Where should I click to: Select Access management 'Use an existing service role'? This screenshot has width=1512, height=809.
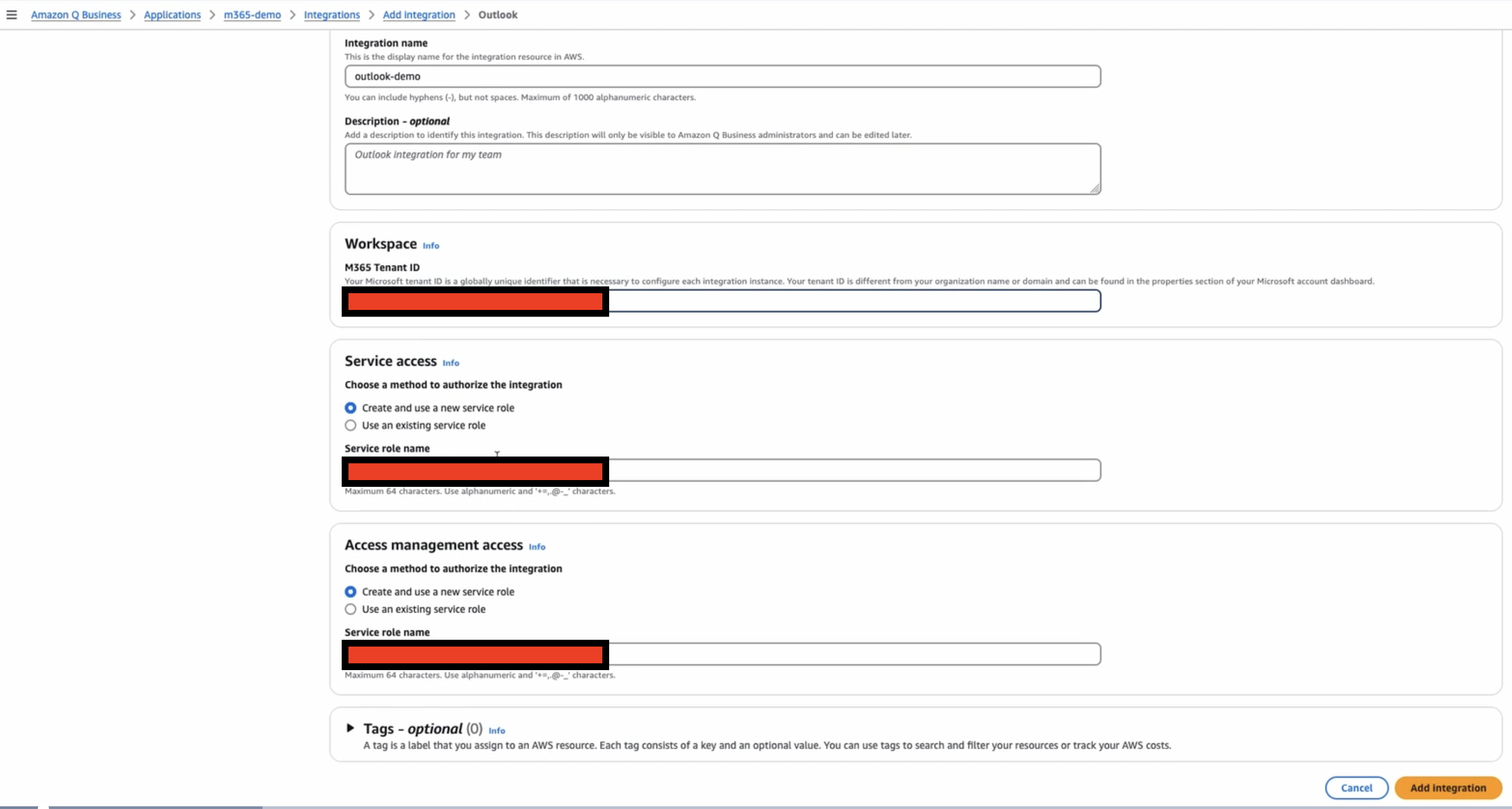click(350, 609)
